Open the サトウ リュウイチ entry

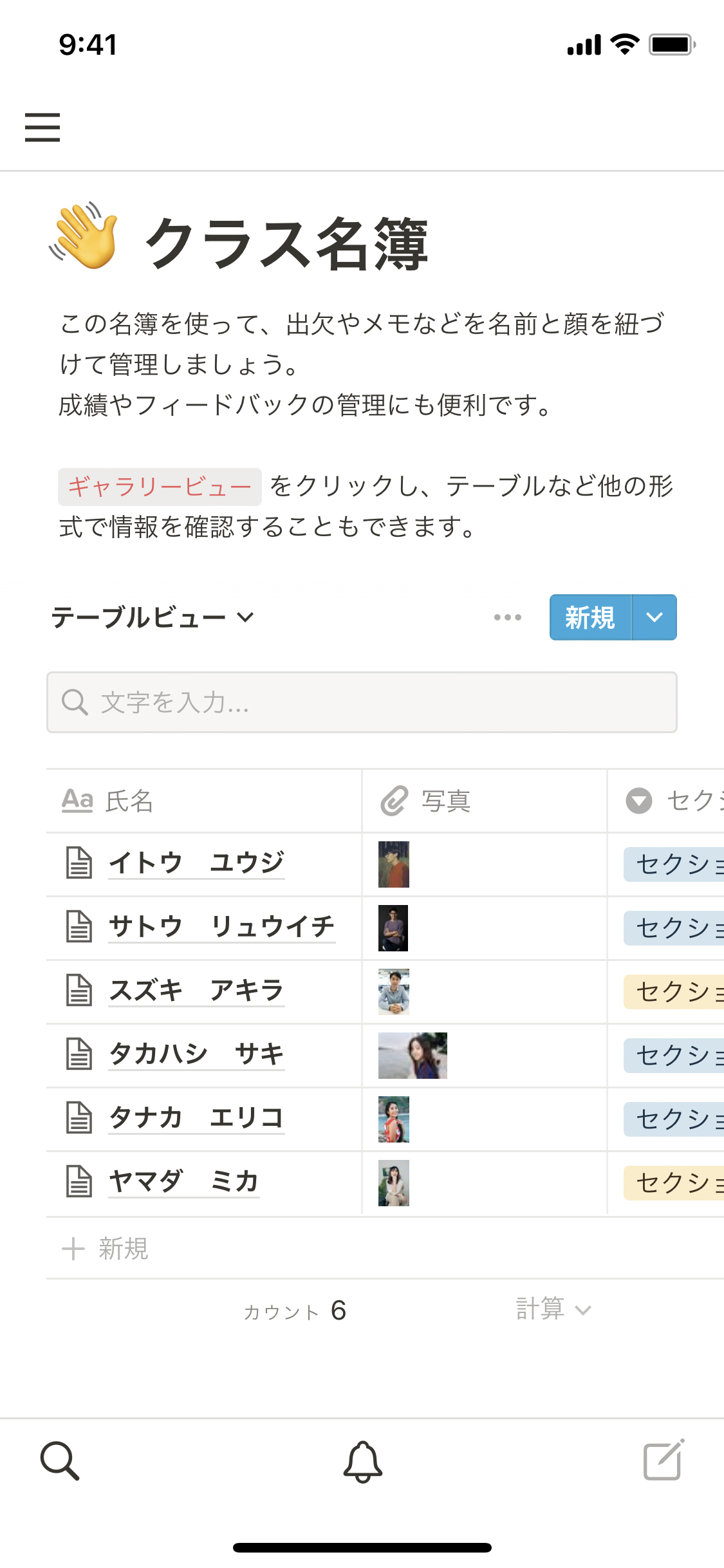[221, 927]
